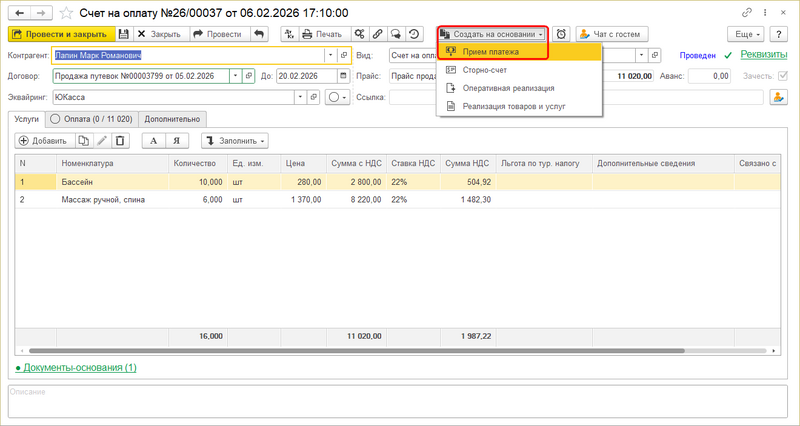Click the trash delete row icon

pos(119,141)
